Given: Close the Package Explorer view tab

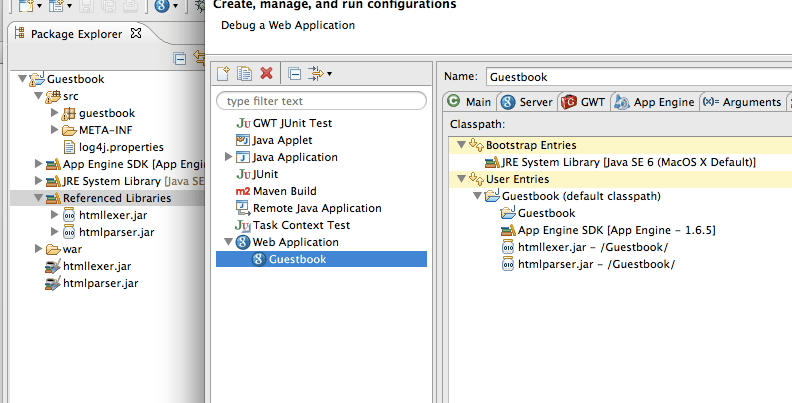Looking at the screenshot, I should (x=136, y=33).
